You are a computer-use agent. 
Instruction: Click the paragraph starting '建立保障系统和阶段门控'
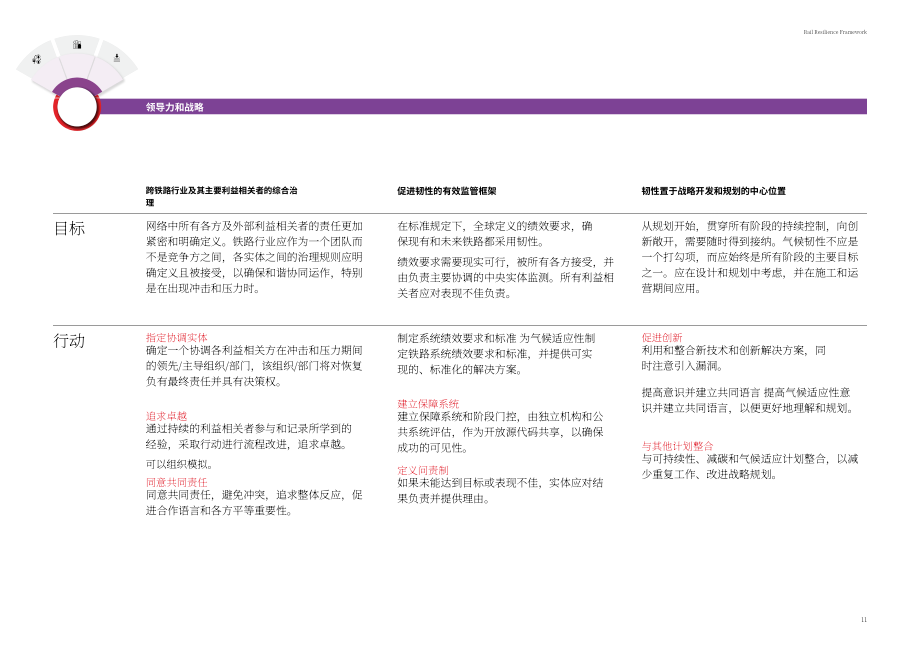[x=500, y=432]
